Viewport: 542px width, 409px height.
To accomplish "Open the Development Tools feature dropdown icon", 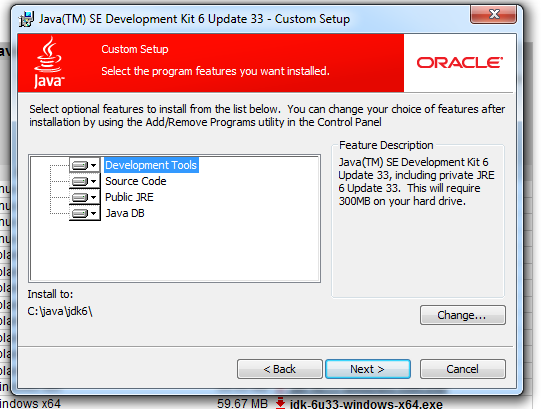I will (x=84, y=165).
